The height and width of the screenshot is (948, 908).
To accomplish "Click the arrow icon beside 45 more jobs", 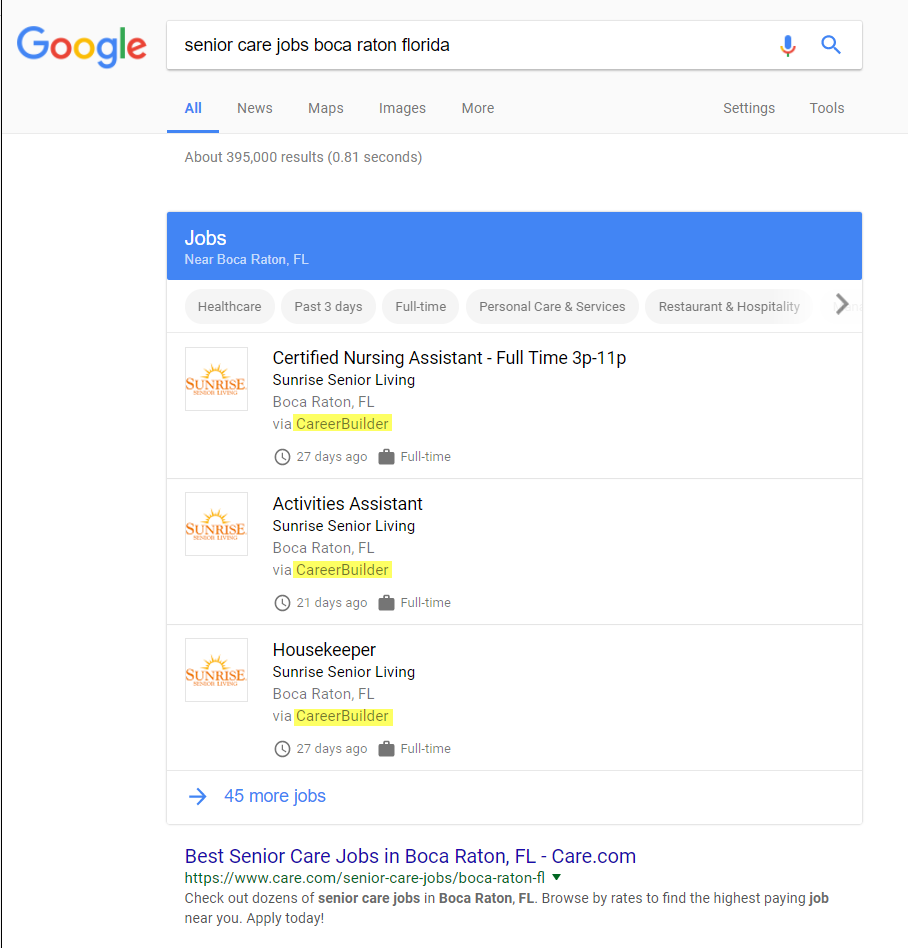I will click(198, 796).
